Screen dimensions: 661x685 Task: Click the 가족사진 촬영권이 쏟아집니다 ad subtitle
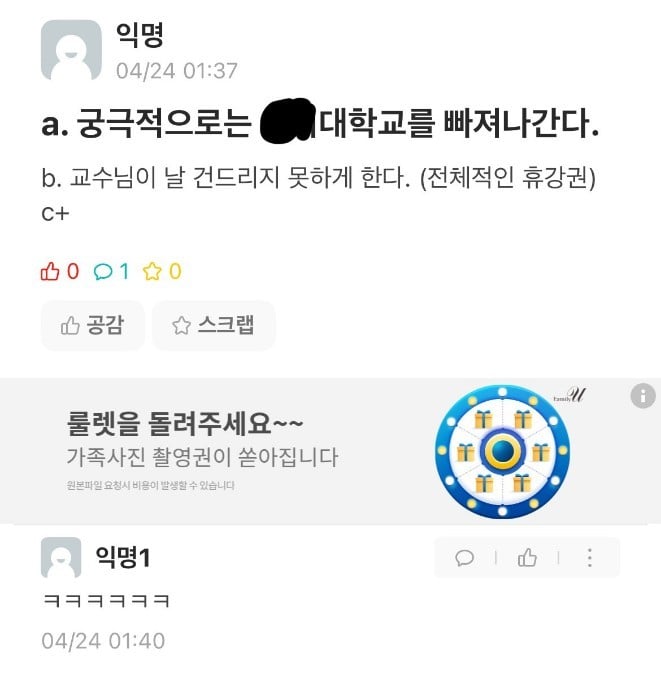(202, 457)
